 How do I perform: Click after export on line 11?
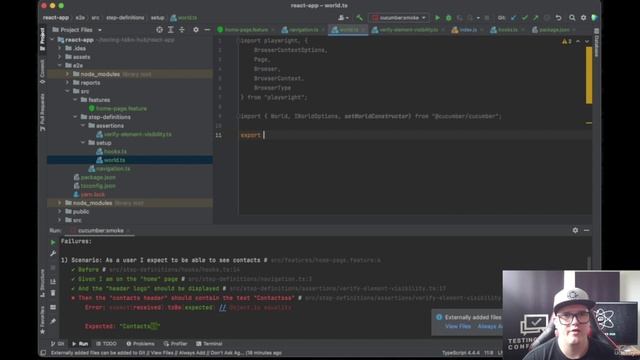click(264, 135)
